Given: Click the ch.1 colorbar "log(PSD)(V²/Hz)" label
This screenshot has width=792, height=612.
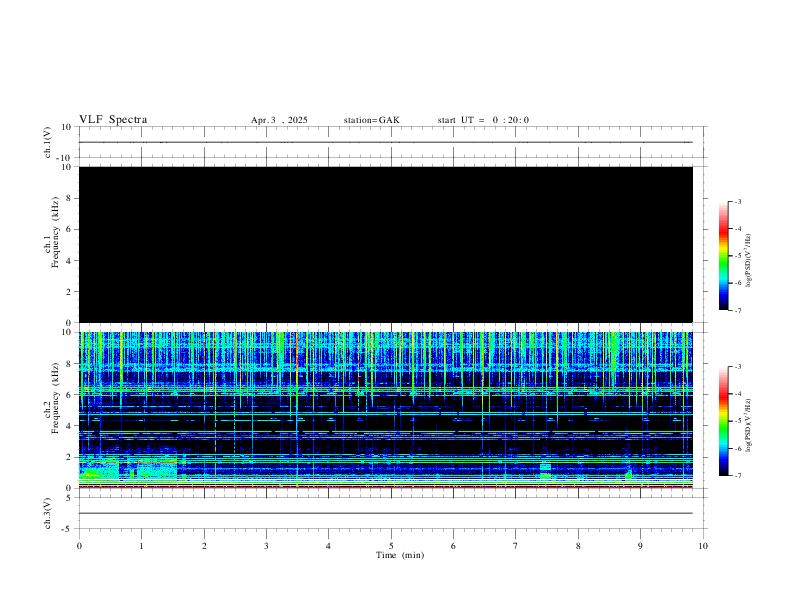Looking at the screenshot, I should (749, 260).
